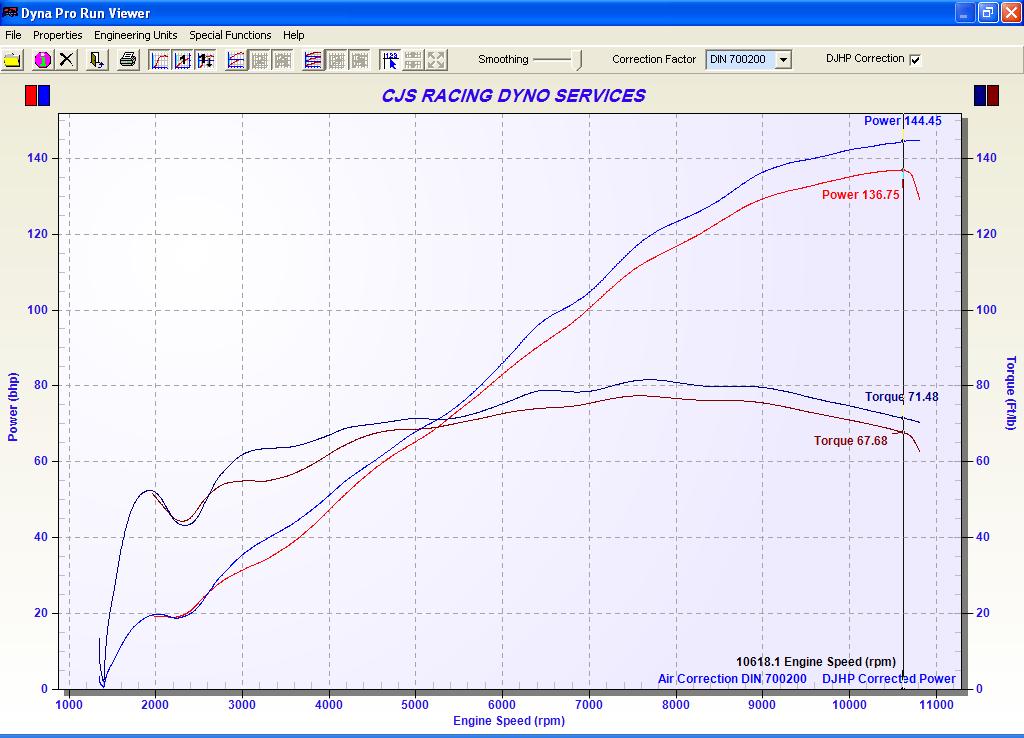Click the exit door icon

tap(97, 60)
